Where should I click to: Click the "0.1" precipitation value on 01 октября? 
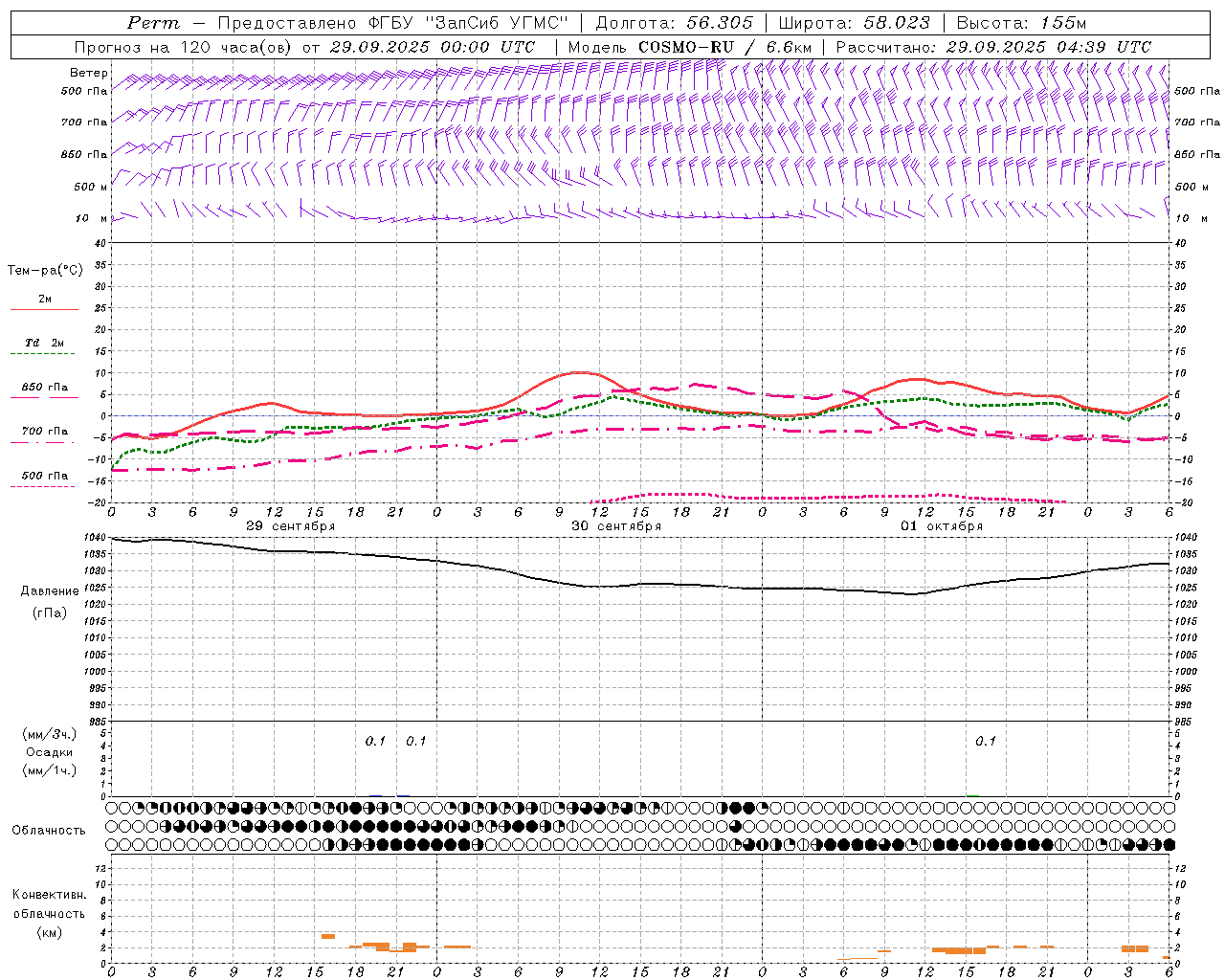[986, 741]
